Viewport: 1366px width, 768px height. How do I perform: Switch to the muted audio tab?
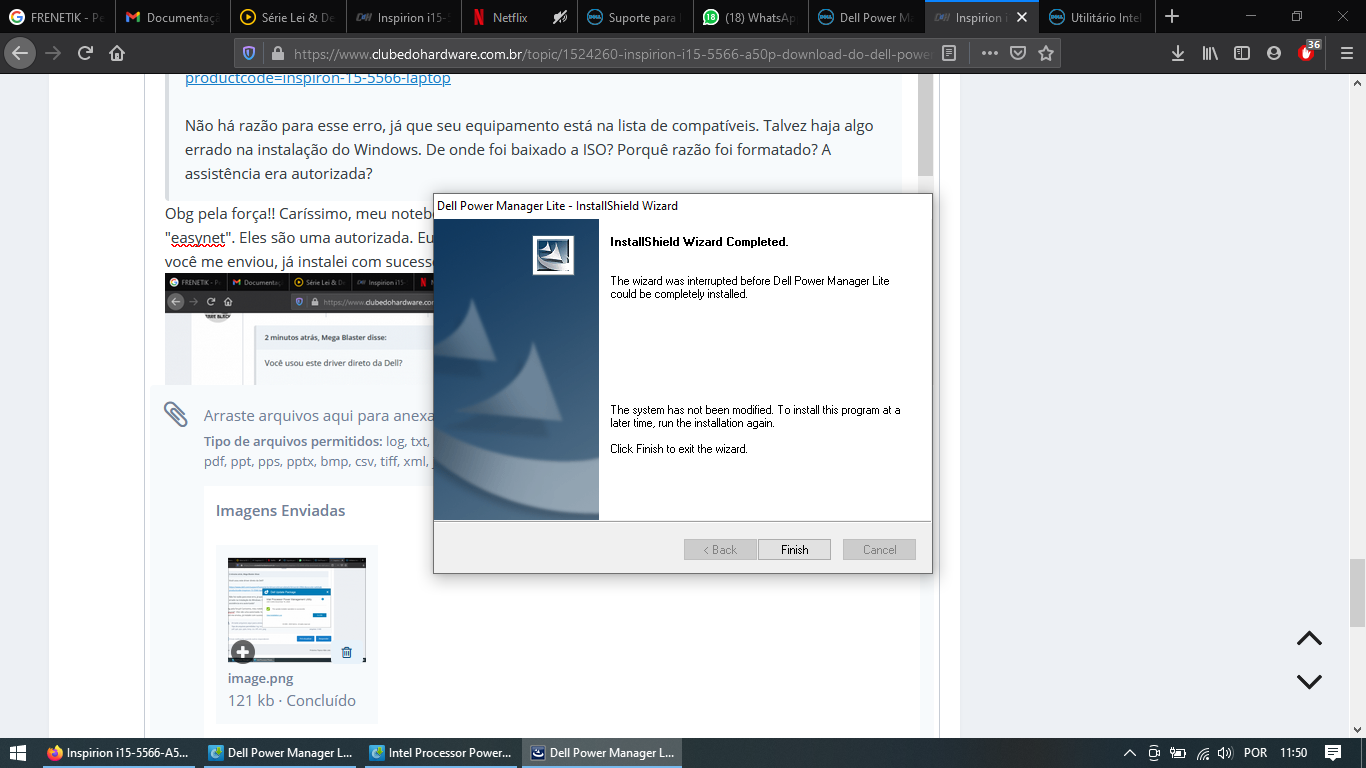tap(560, 17)
